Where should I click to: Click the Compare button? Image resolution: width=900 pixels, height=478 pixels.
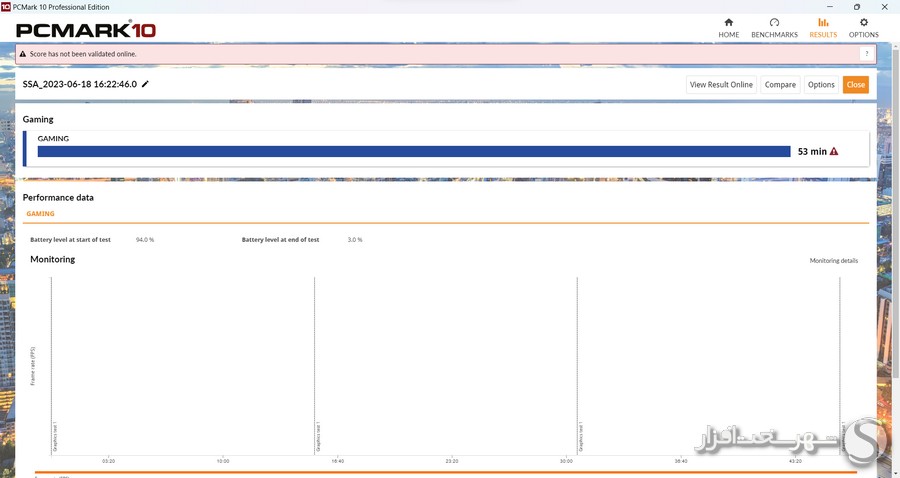click(780, 84)
